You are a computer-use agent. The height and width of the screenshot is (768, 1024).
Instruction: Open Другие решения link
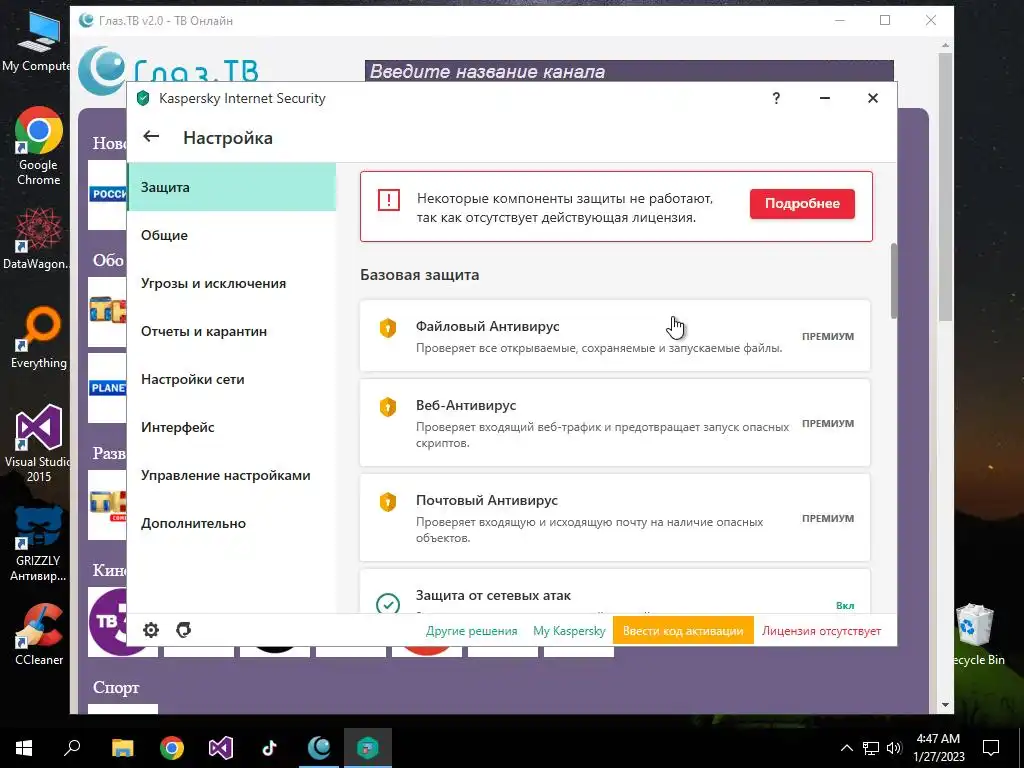(x=472, y=631)
